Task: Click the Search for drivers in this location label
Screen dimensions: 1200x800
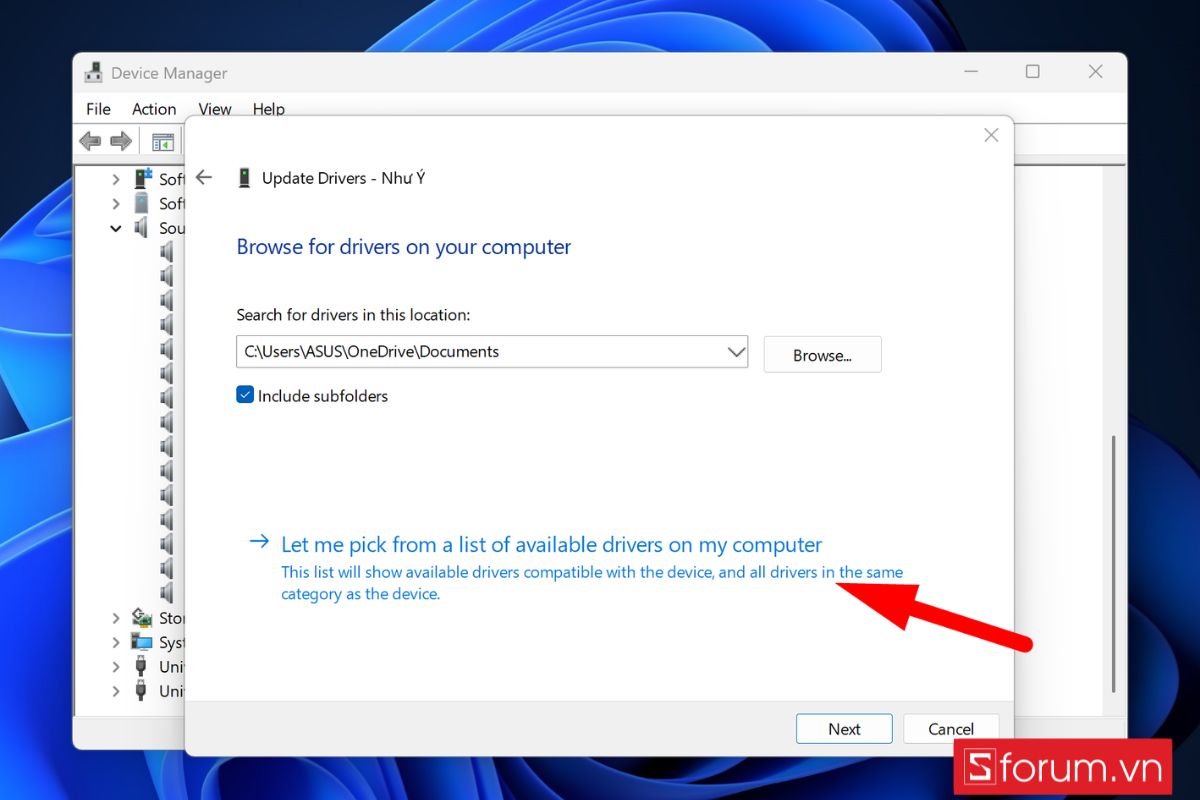Action: coord(353,315)
